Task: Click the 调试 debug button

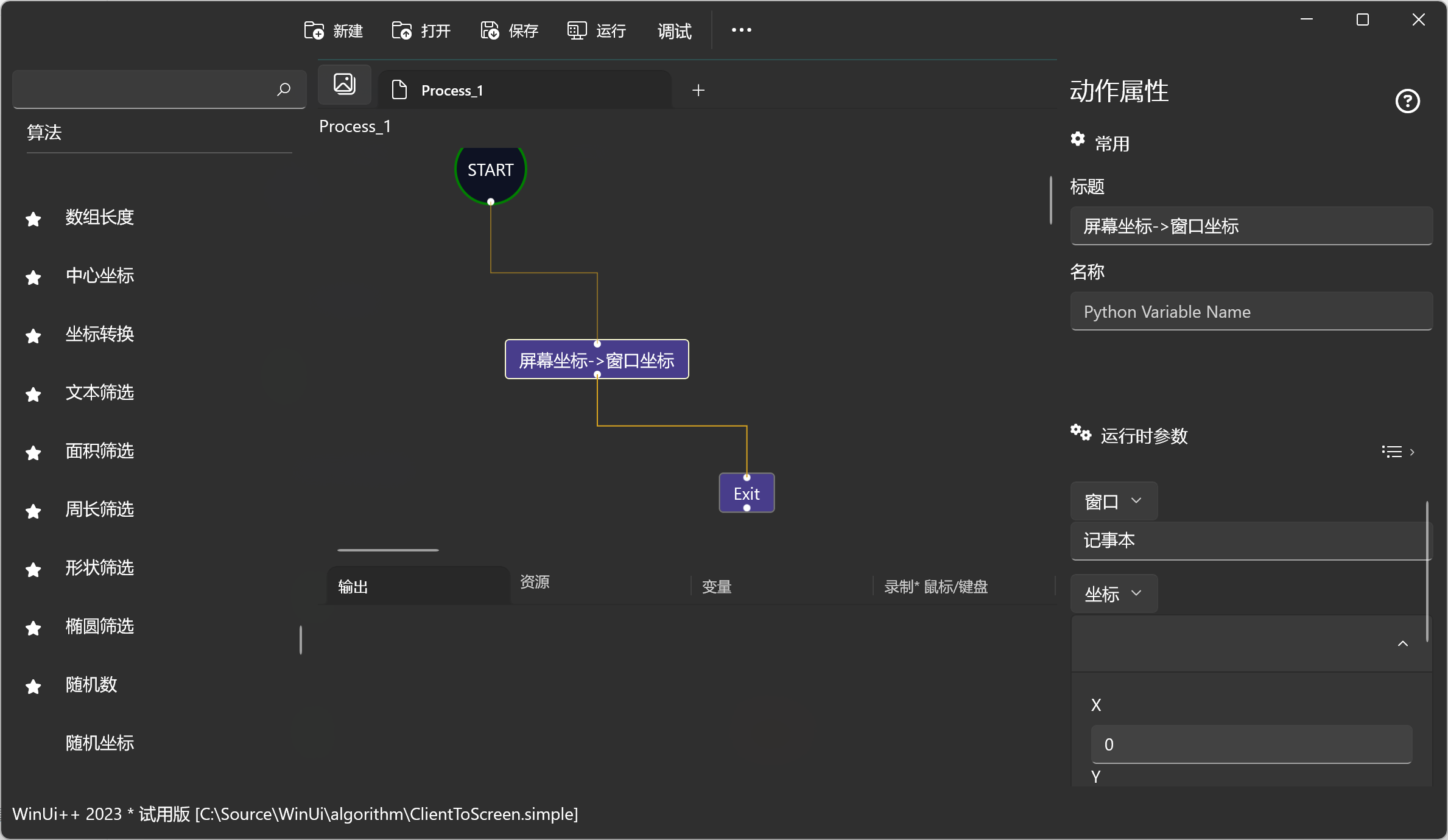Action: [674, 30]
